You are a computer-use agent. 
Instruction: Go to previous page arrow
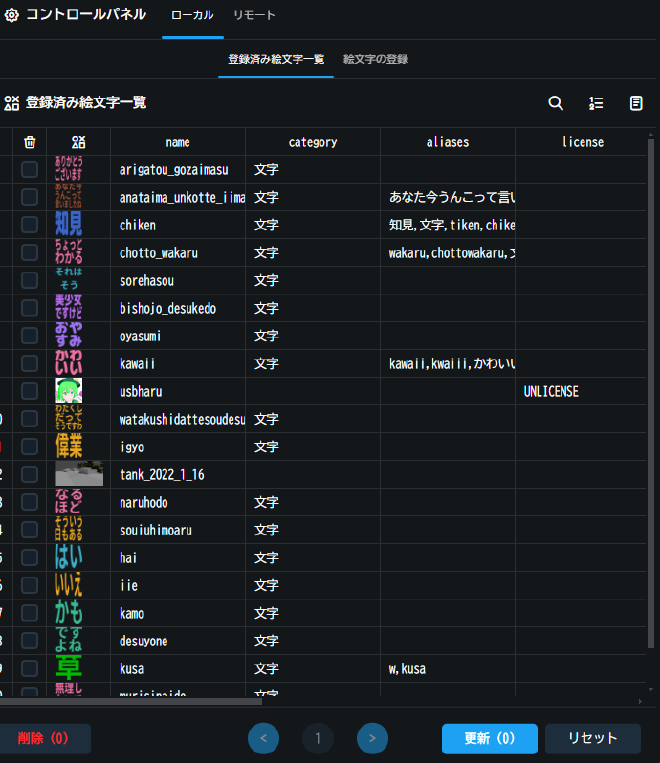point(264,739)
